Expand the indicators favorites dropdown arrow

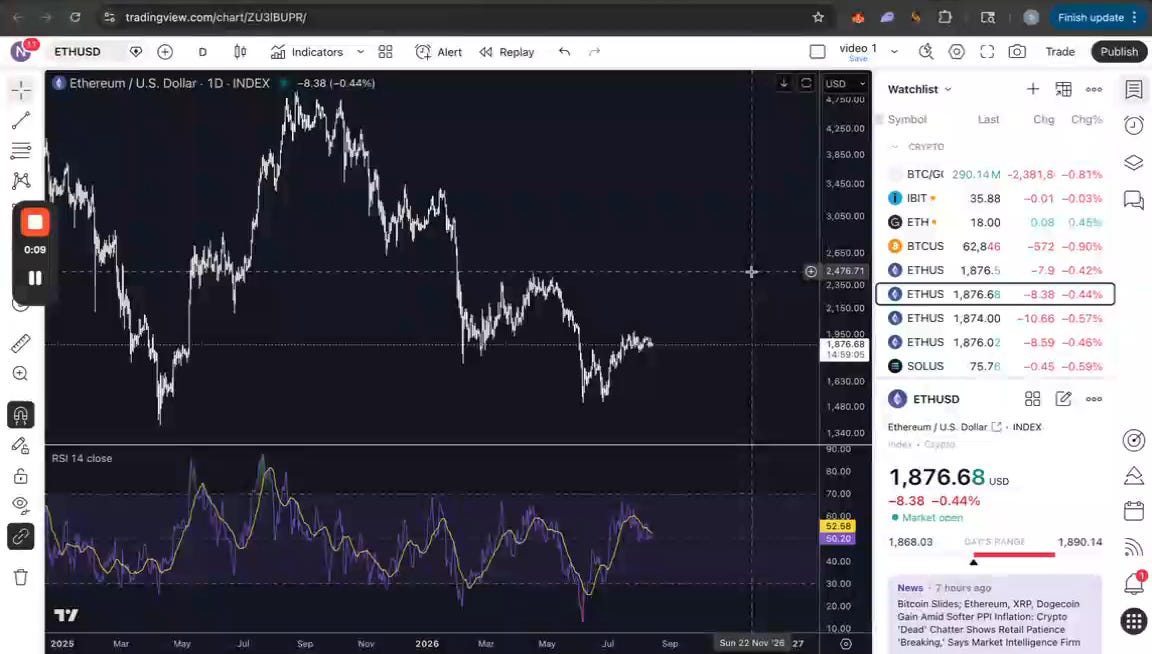(x=360, y=51)
